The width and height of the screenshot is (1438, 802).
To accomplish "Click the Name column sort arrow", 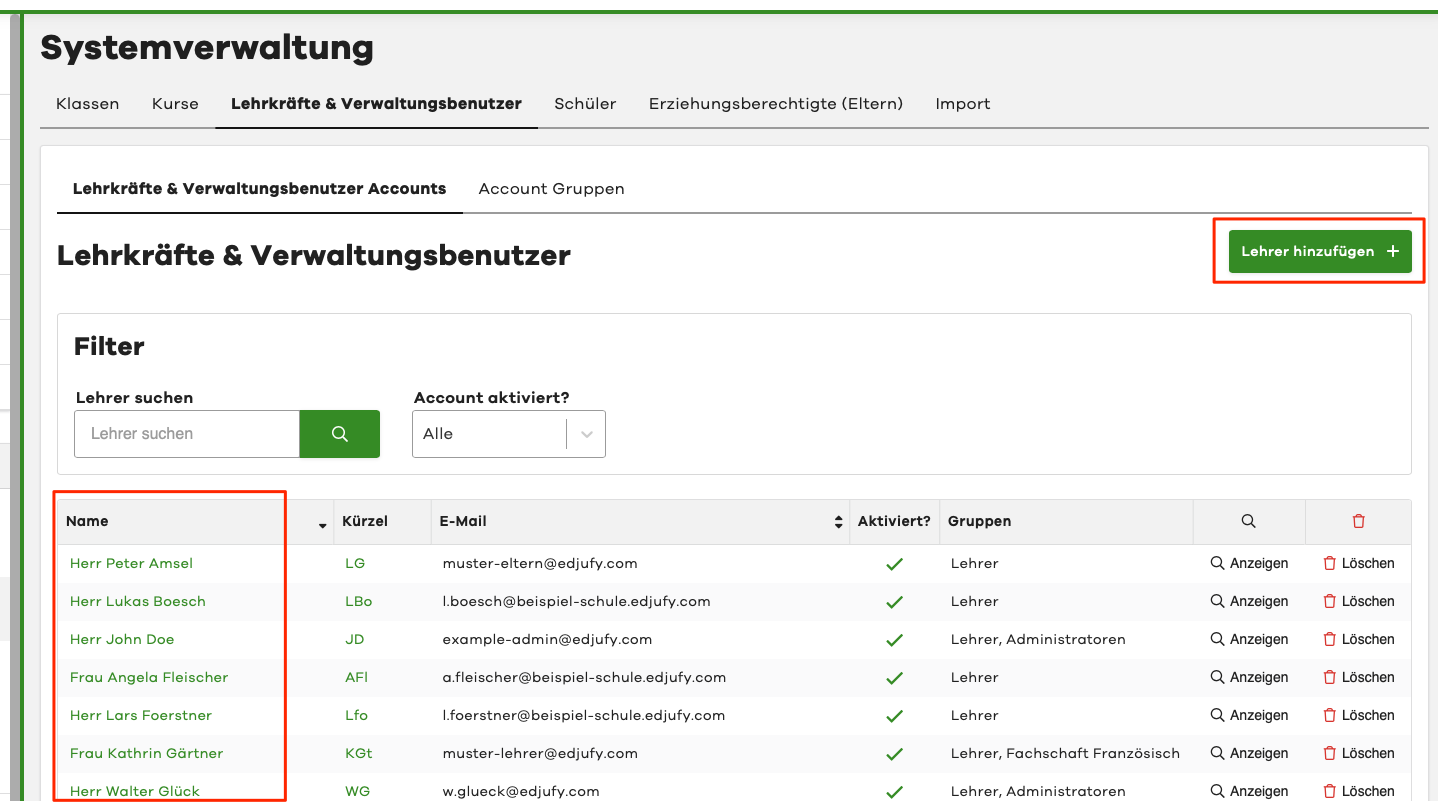I will pos(322,525).
